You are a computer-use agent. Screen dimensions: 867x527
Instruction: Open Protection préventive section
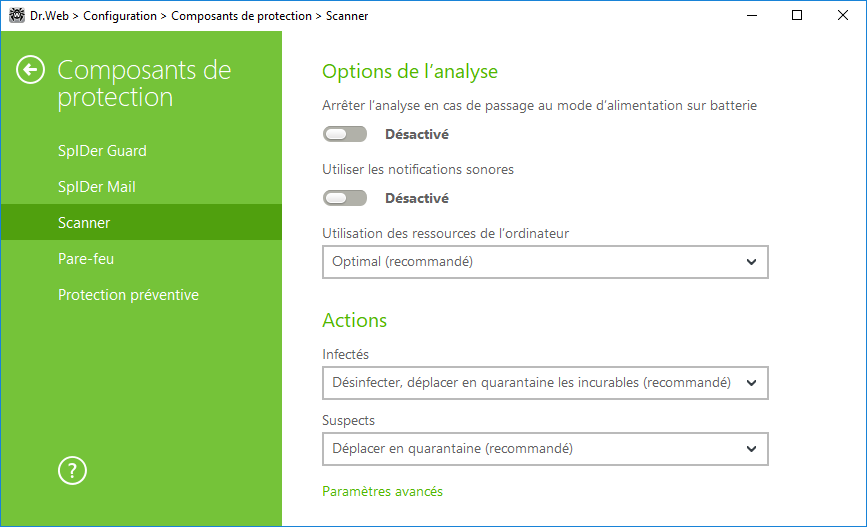(128, 295)
